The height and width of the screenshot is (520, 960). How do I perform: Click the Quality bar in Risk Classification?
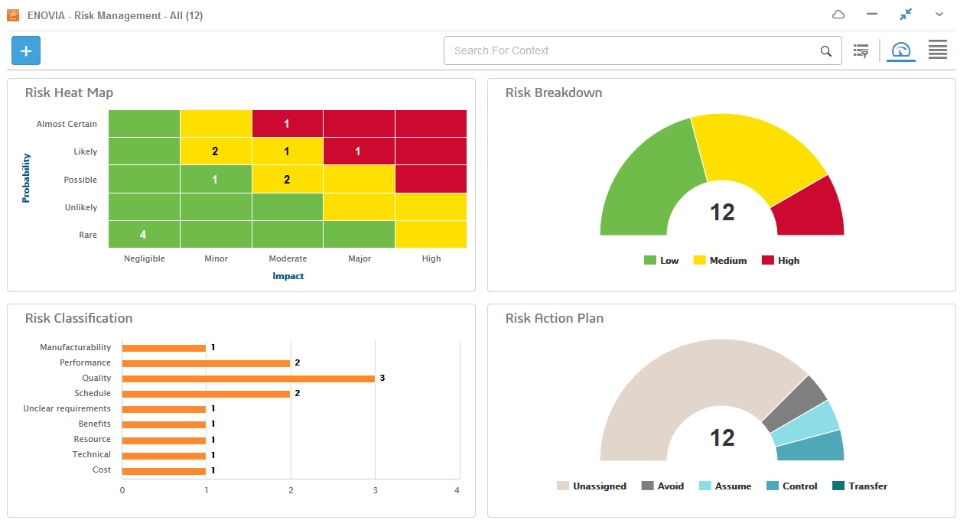248,379
